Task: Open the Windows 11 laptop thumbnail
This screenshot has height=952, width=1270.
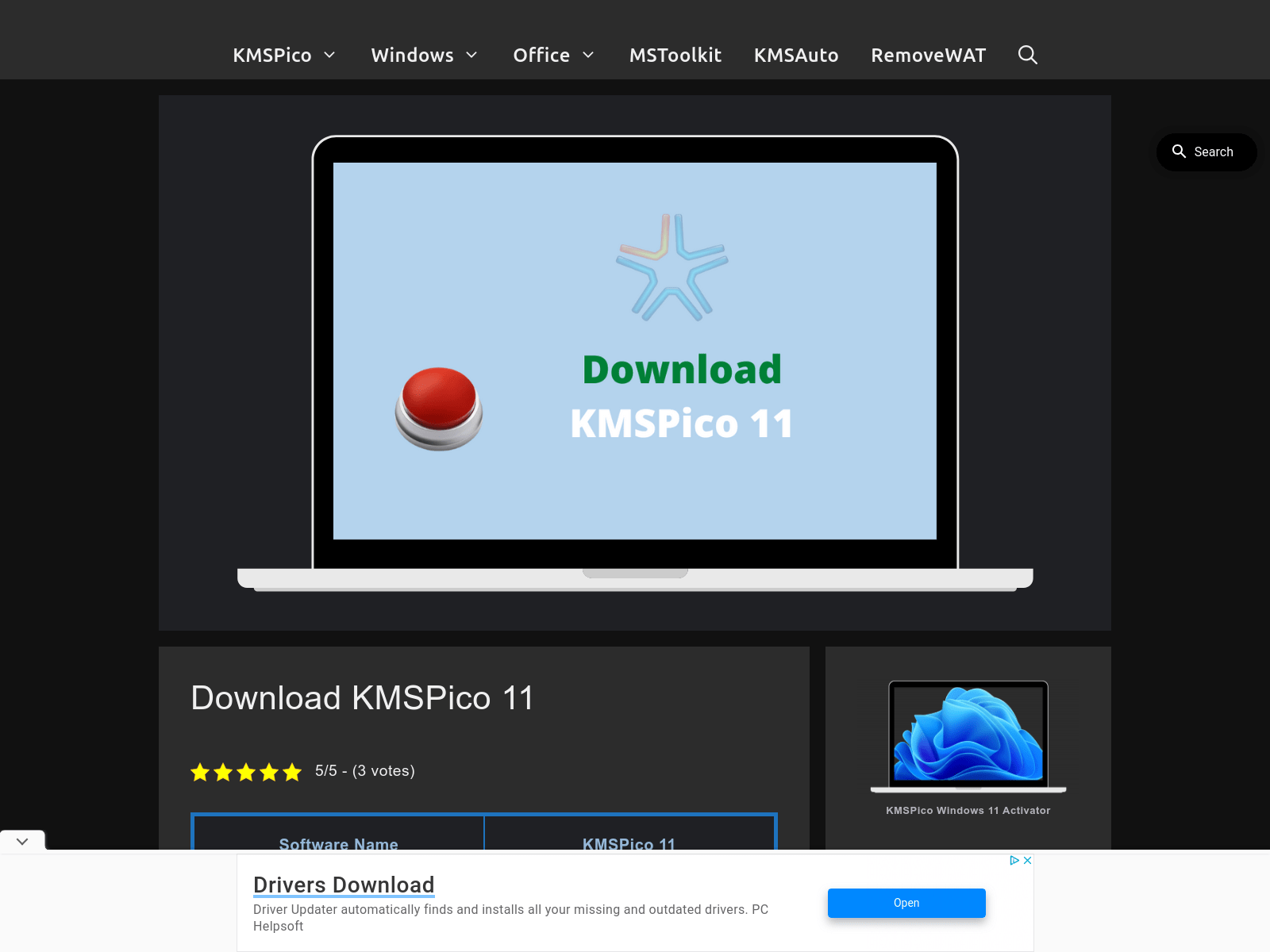Action: tap(968, 736)
